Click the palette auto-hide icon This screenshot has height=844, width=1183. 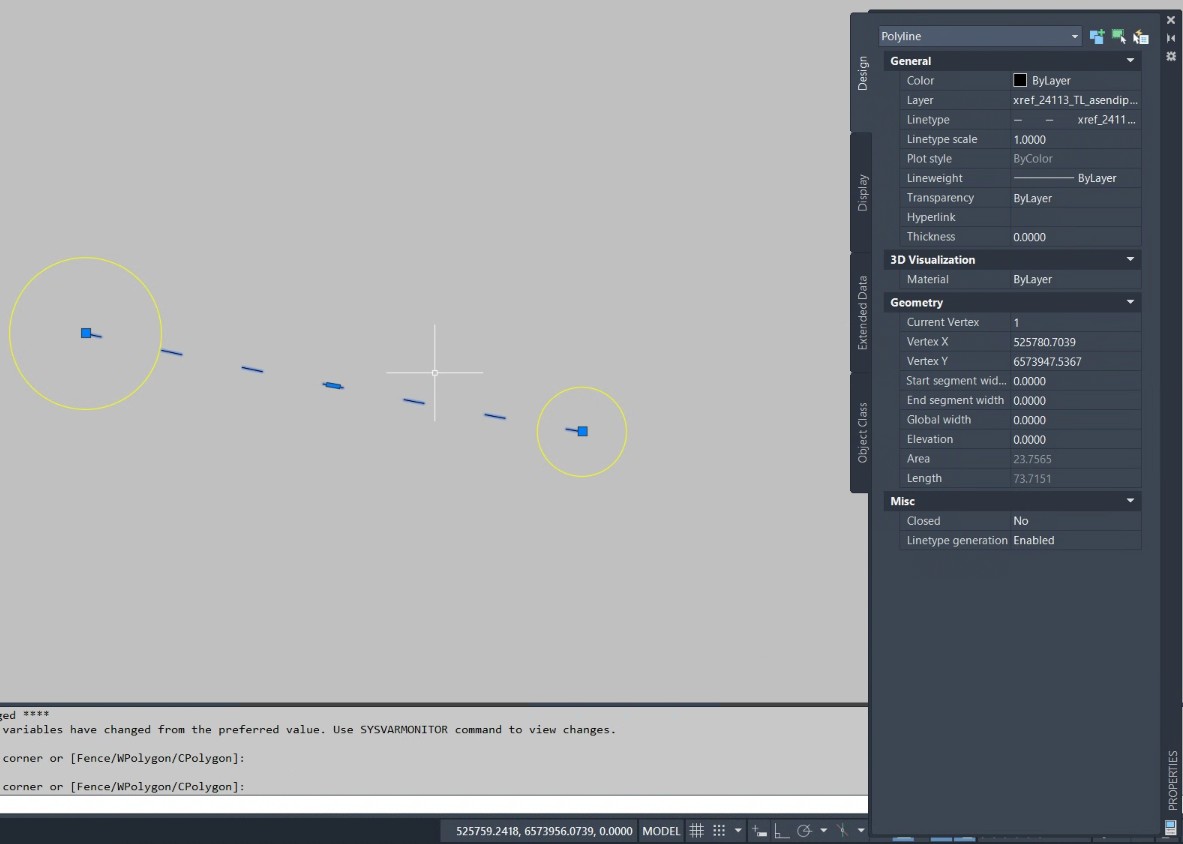pyautogui.click(x=1171, y=38)
